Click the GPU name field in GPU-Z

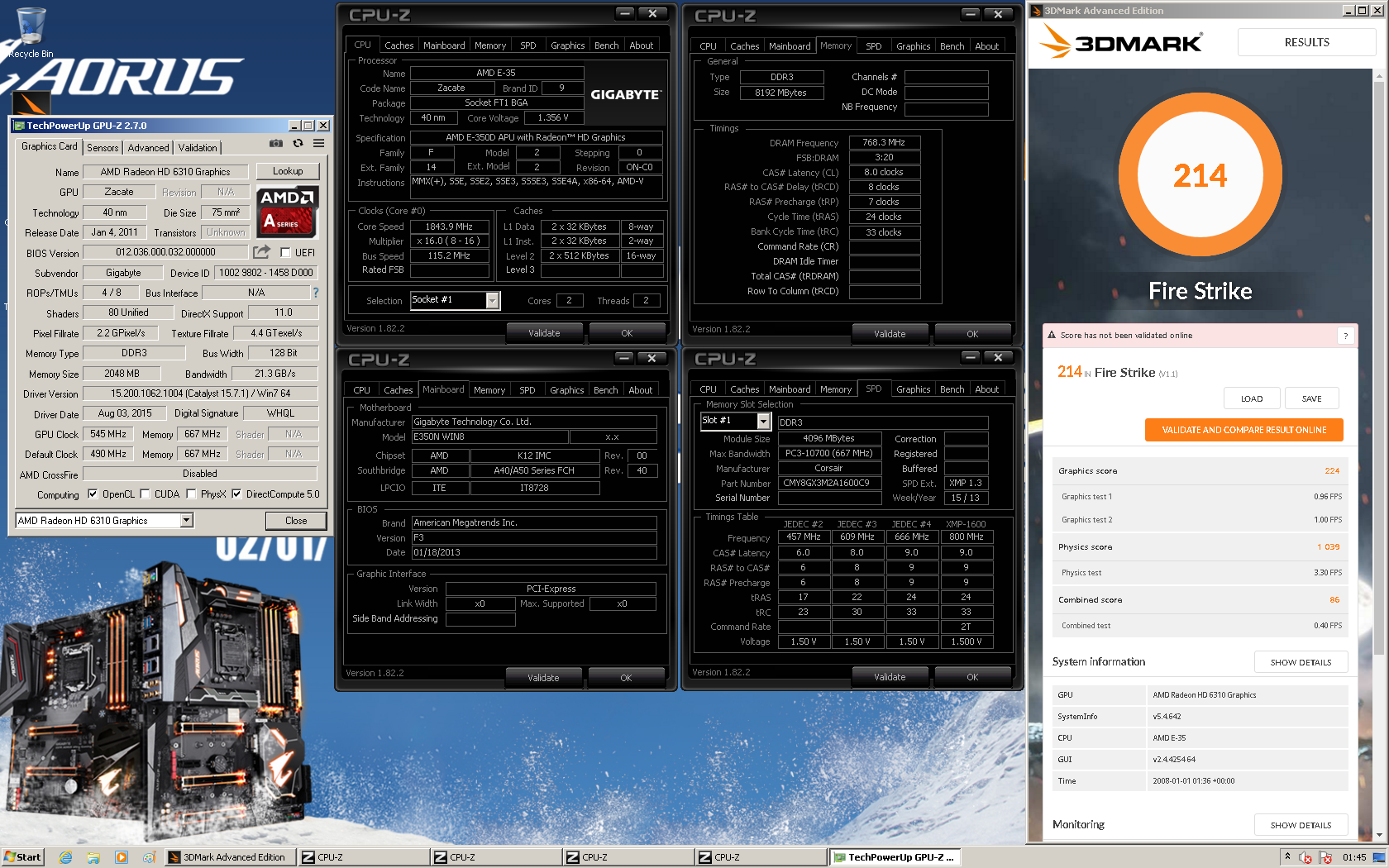165,172
